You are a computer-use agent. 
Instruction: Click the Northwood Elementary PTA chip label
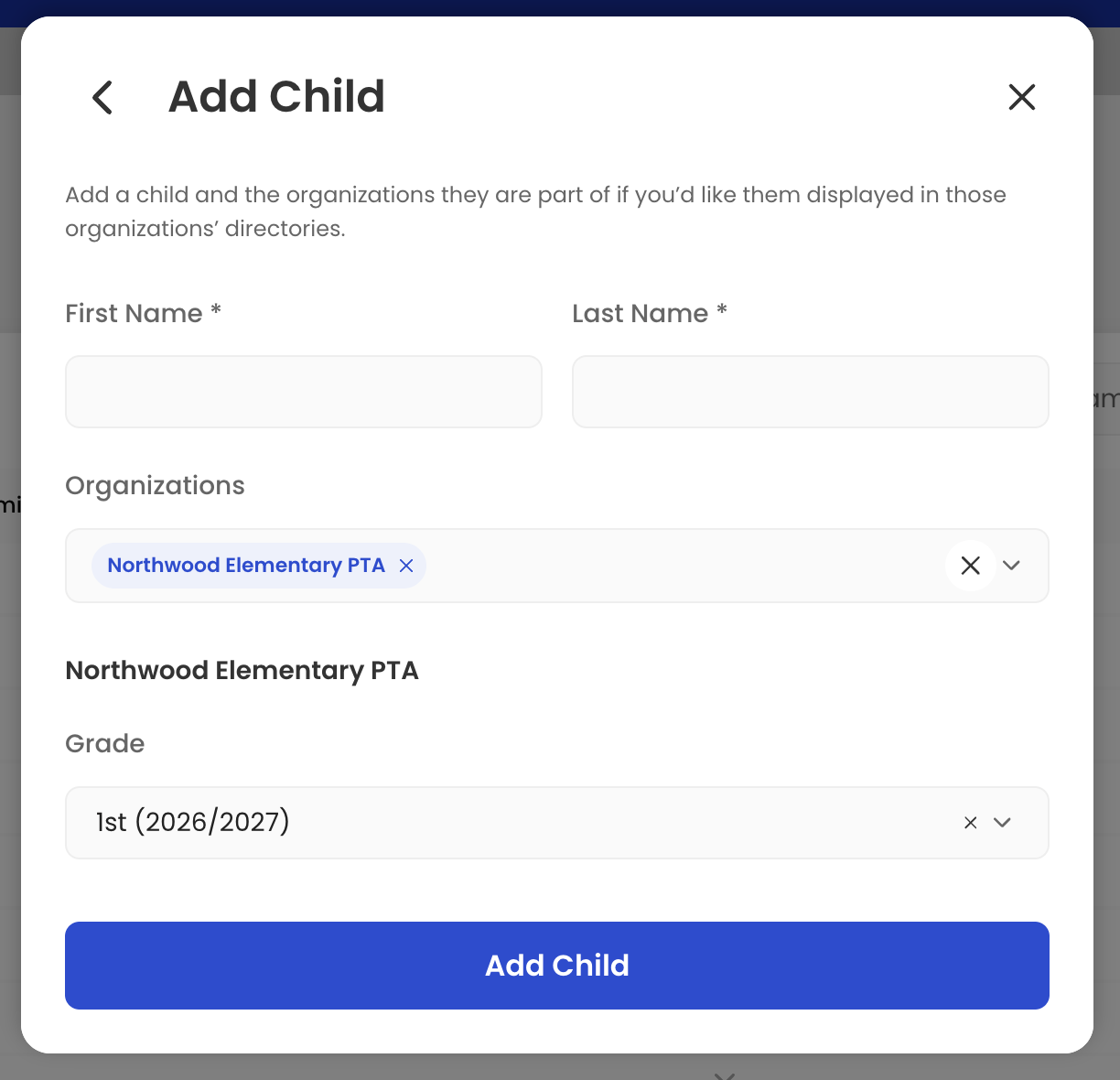(246, 566)
